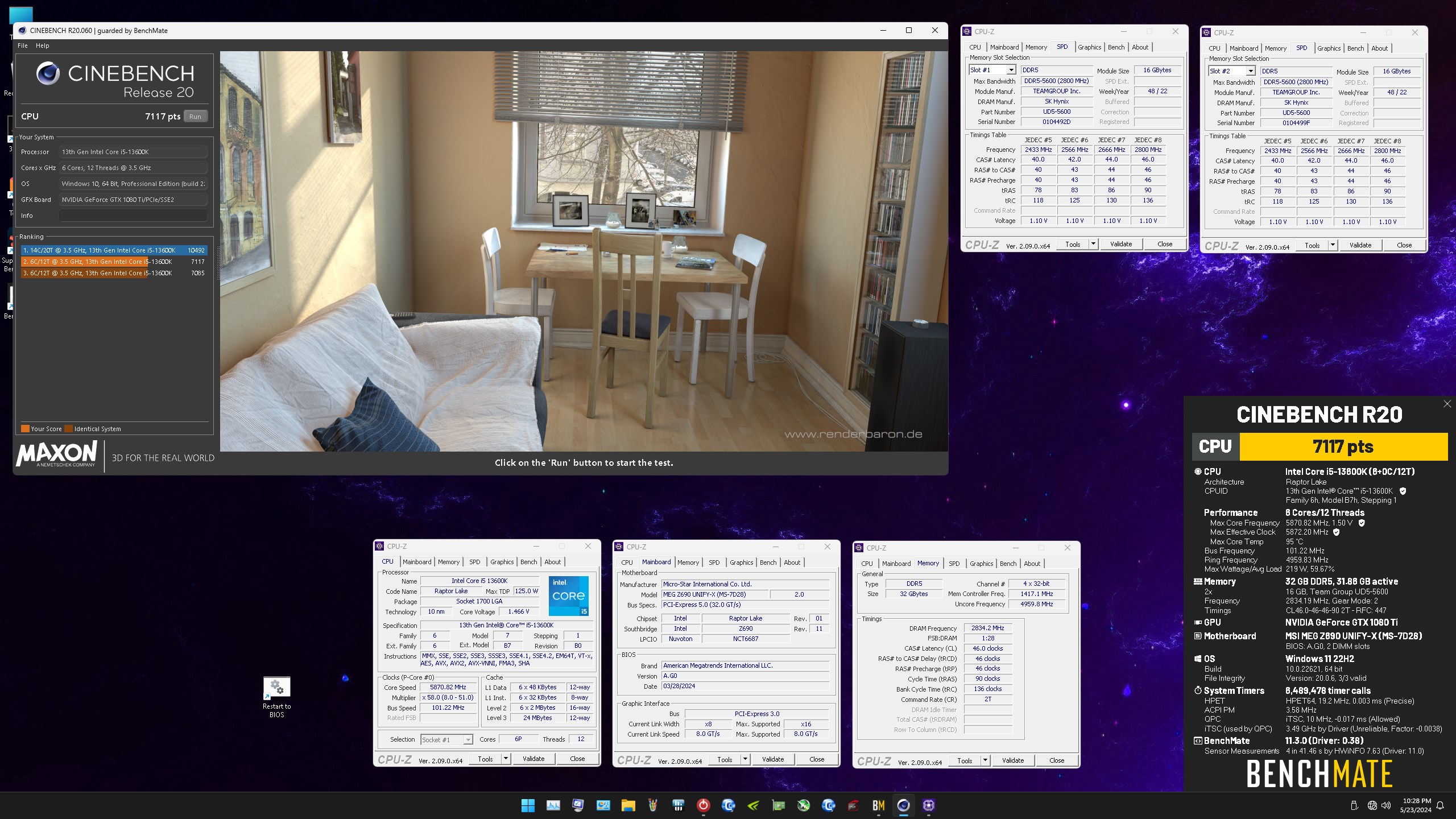Viewport: 1456px width, 819px height.
Task: Open the monitor with checklist taskbar icon
Action: tap(578, 805)
